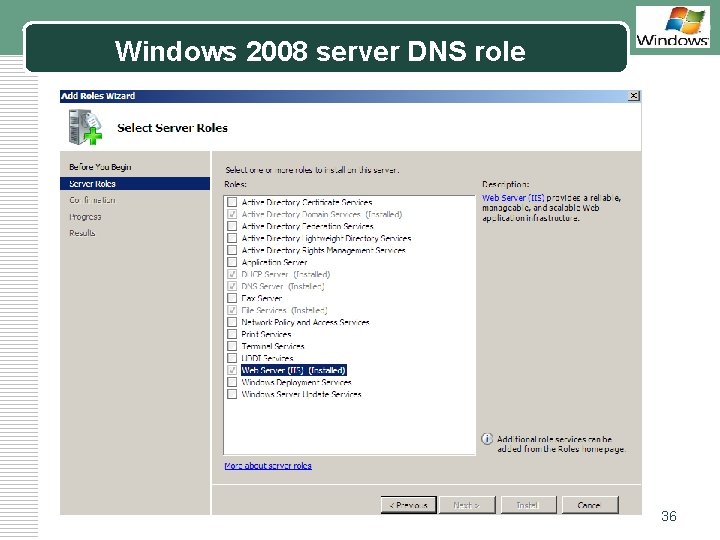Select the DNS Server (Installed) label
The width and height of the screenshot is (720, 540).
point(283,286)
